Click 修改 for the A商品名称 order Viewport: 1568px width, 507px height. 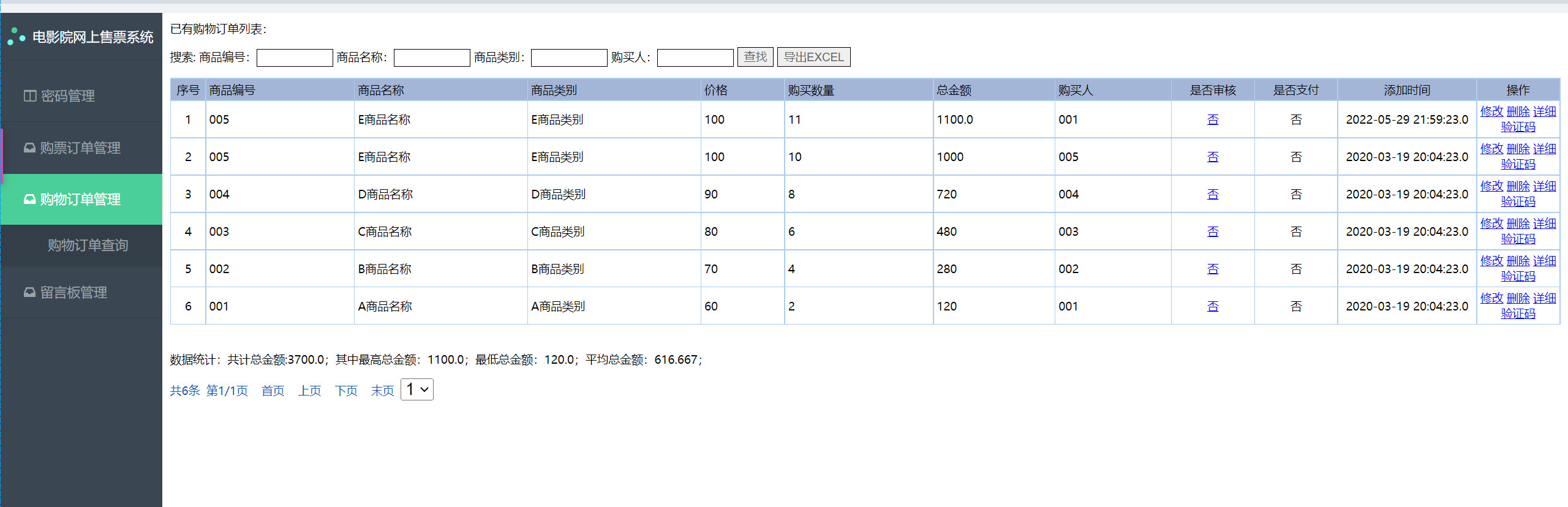point(1491,298)
